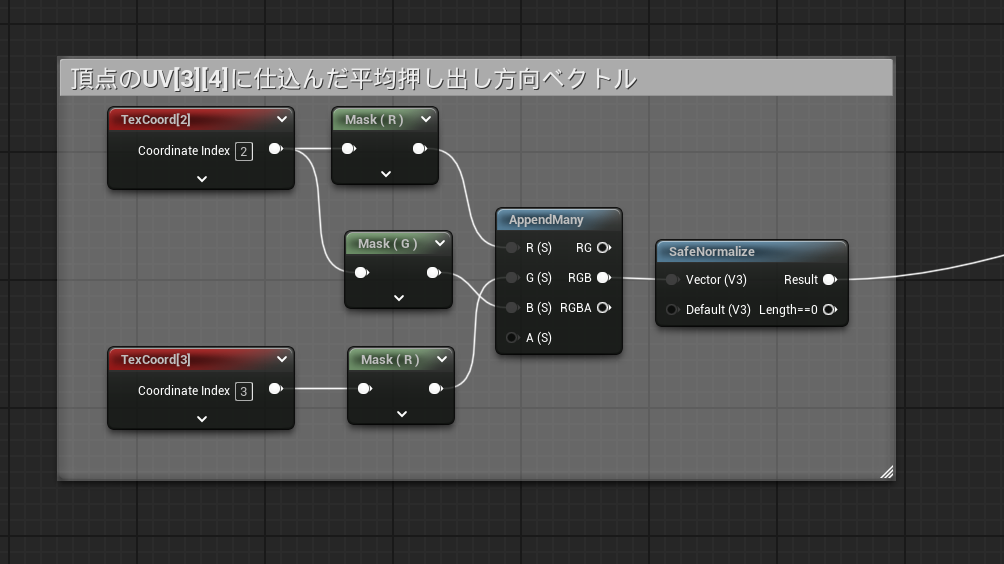
Task: Expand Mask (G) node bottom chevron
Action: 399,298
